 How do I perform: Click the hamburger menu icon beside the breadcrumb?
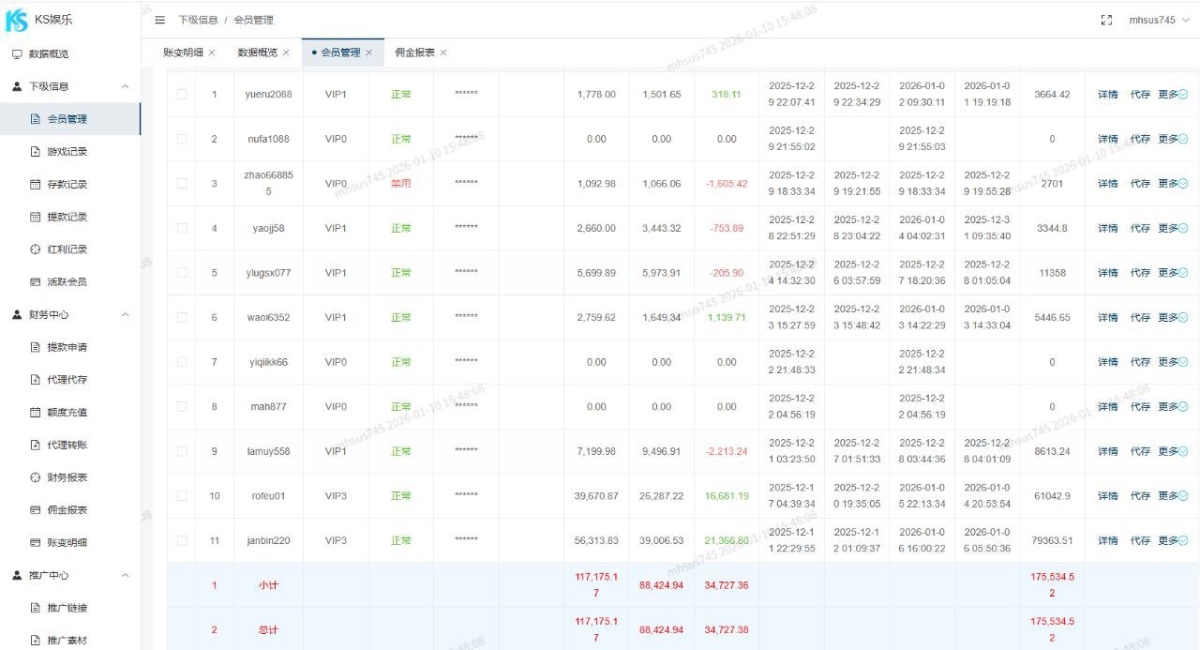click(x=158, y=19)
